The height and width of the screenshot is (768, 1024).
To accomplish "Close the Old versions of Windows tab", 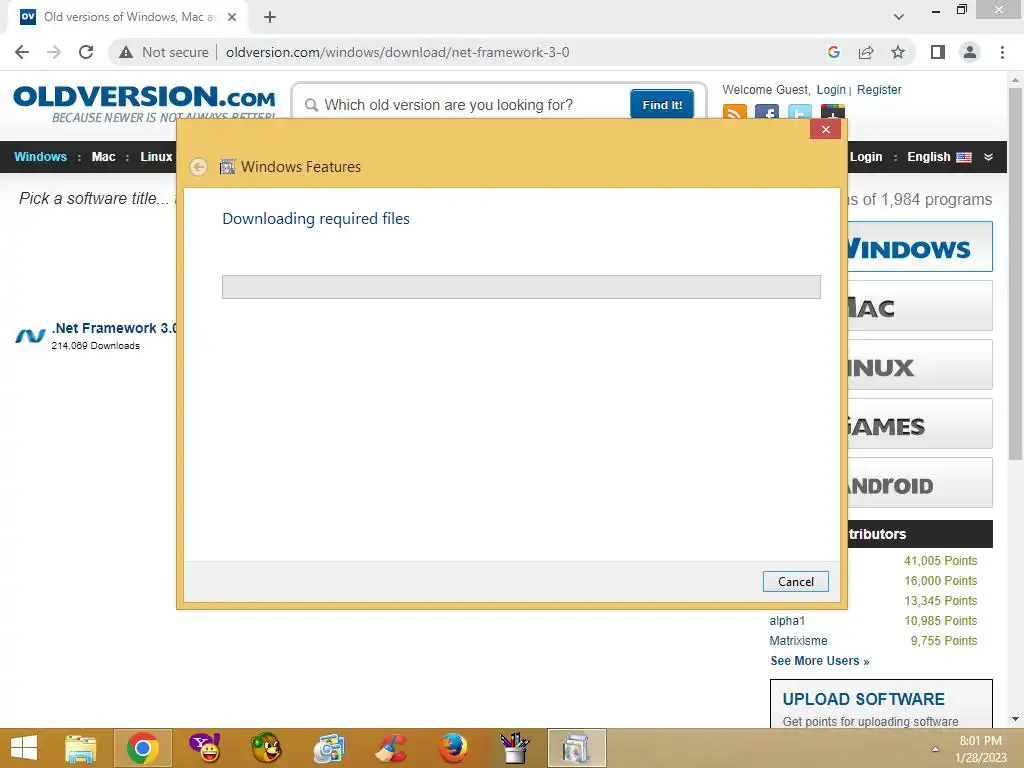I will pos(232,17).
